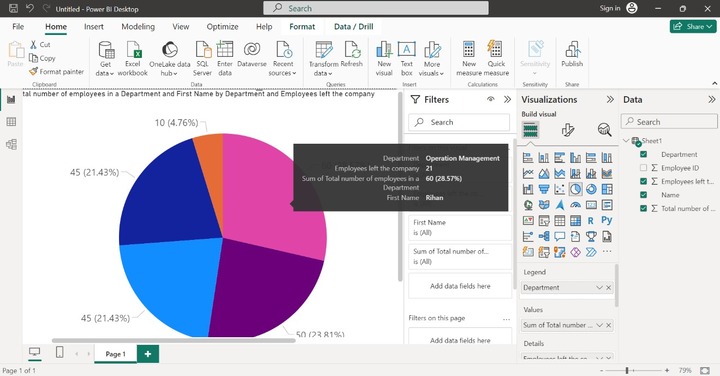
Task: Click the Share button
Action: 693,27
